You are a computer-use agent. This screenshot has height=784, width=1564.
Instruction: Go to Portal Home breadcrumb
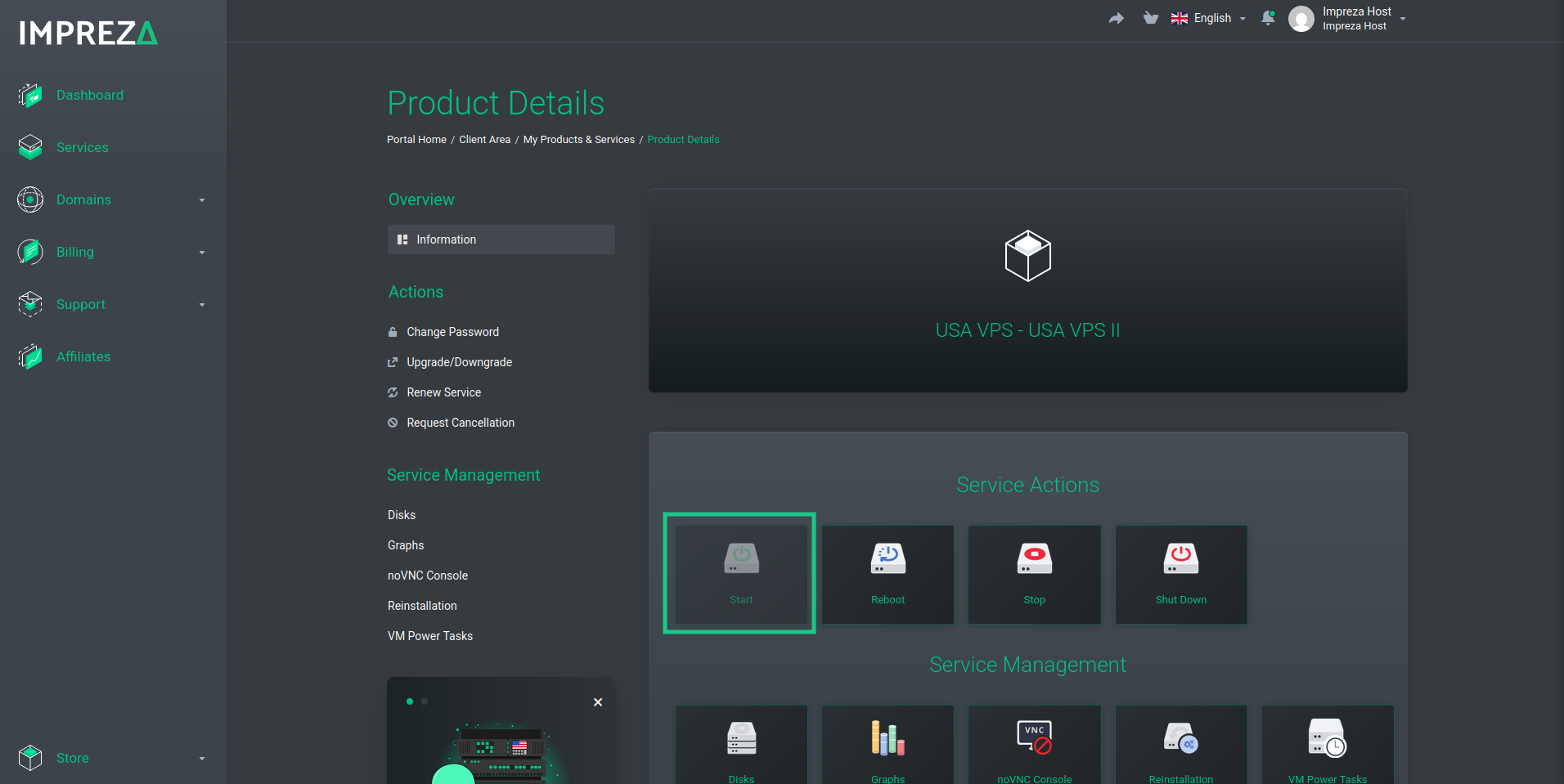[x=416, y=140]
